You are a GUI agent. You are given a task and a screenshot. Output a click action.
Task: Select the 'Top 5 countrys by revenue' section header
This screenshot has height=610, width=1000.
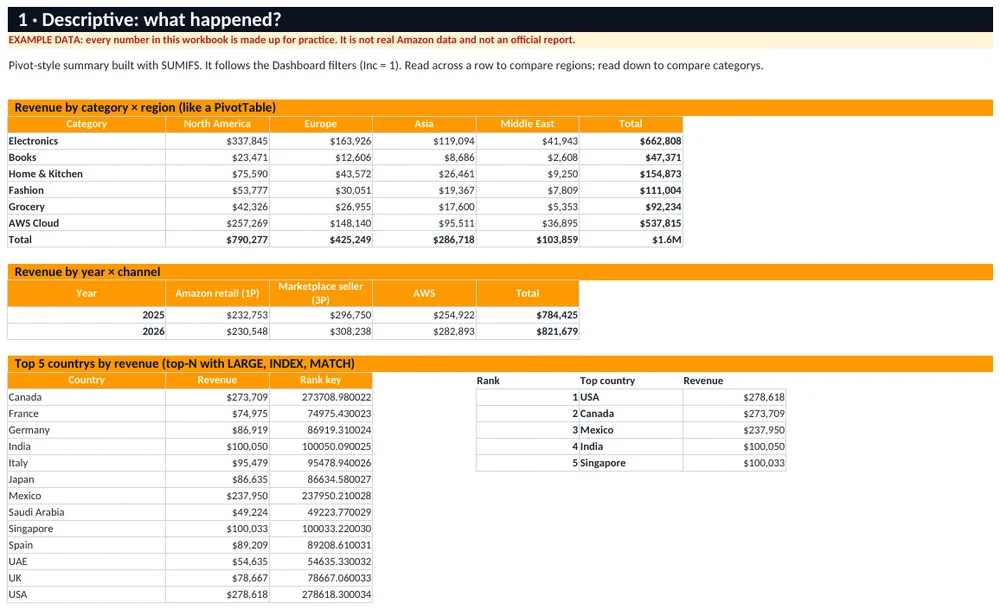pos(500,364)
